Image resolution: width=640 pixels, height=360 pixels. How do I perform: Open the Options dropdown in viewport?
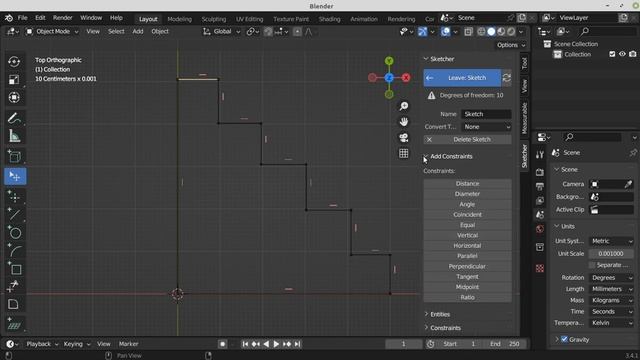pos(511,45)
